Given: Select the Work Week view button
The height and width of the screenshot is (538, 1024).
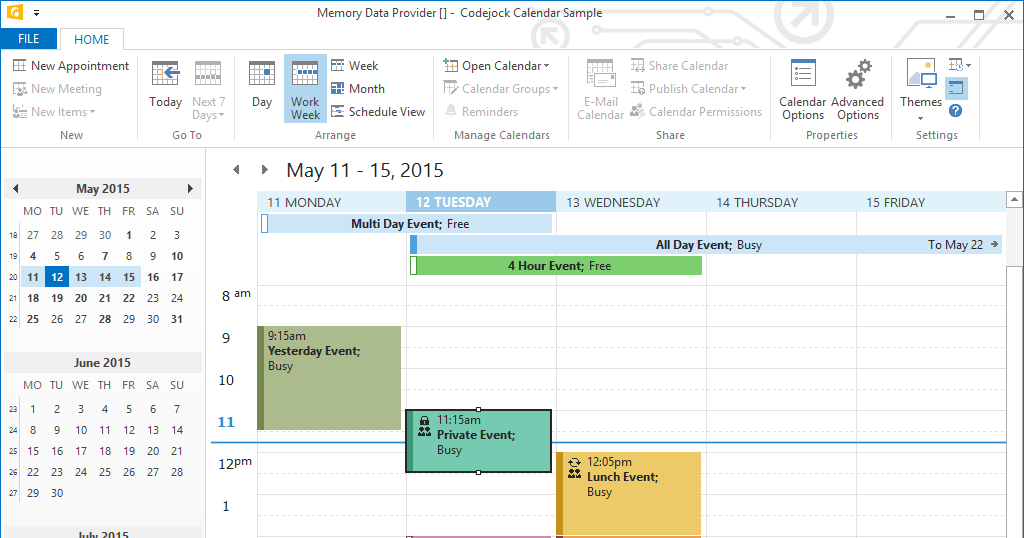Looking at the screenshot, I should coord(305,88).
